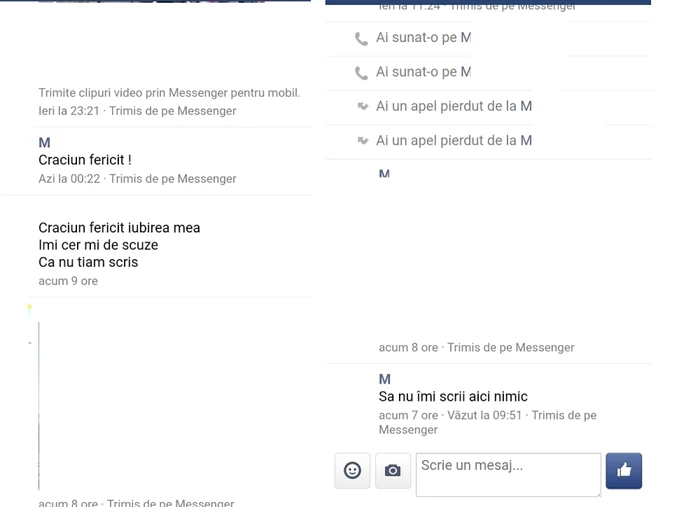Click the 'acum 9 ore' timestamp
The width and height of the screenshot is (700, 507).
coord(68,281)
